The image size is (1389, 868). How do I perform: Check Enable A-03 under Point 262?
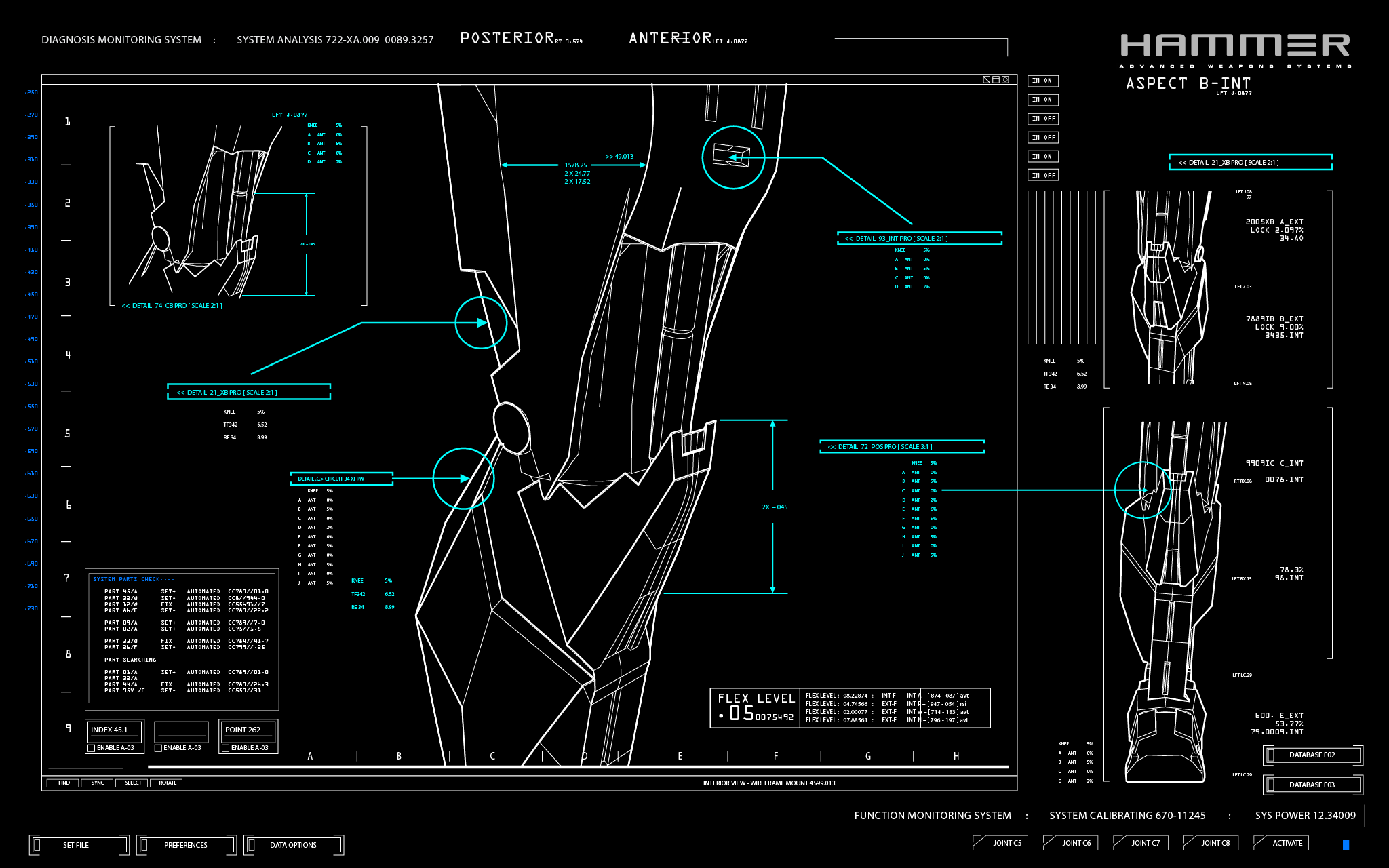click(226, 748)
